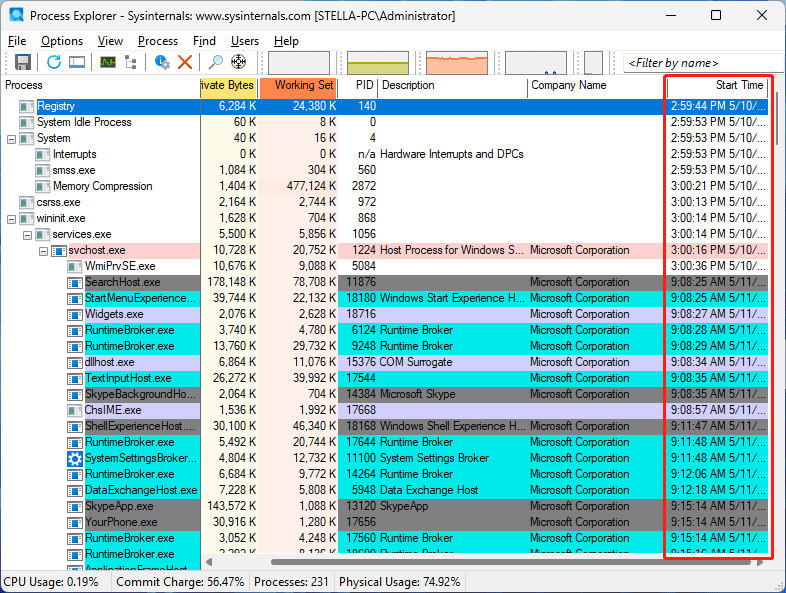Click the orange physical memory mini graph

click(x=457, y=63)
